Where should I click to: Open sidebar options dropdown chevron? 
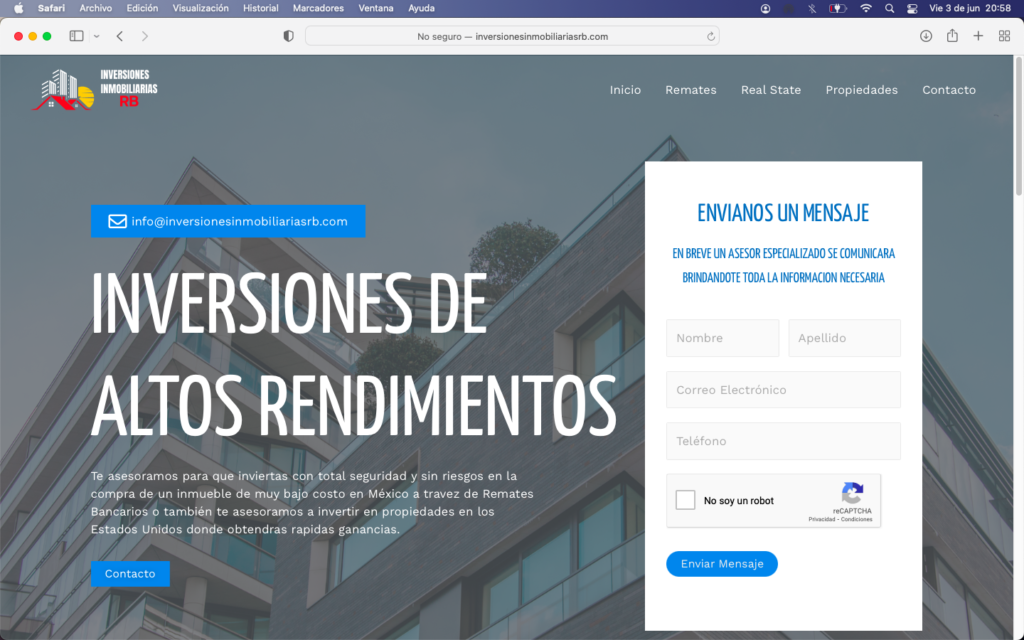click(97, 36)
